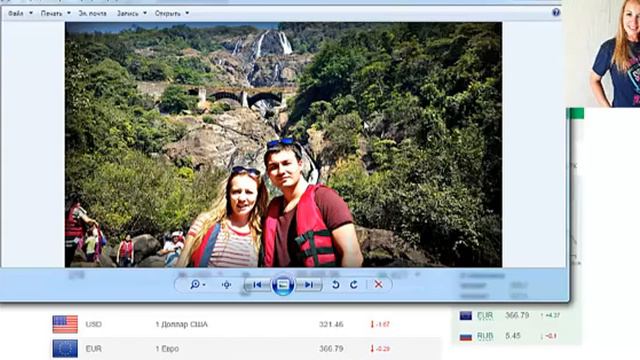Click the 366.79 rate in main table
Image resolution: width=640 pixels, height=360 pixels.
[331, 349]
